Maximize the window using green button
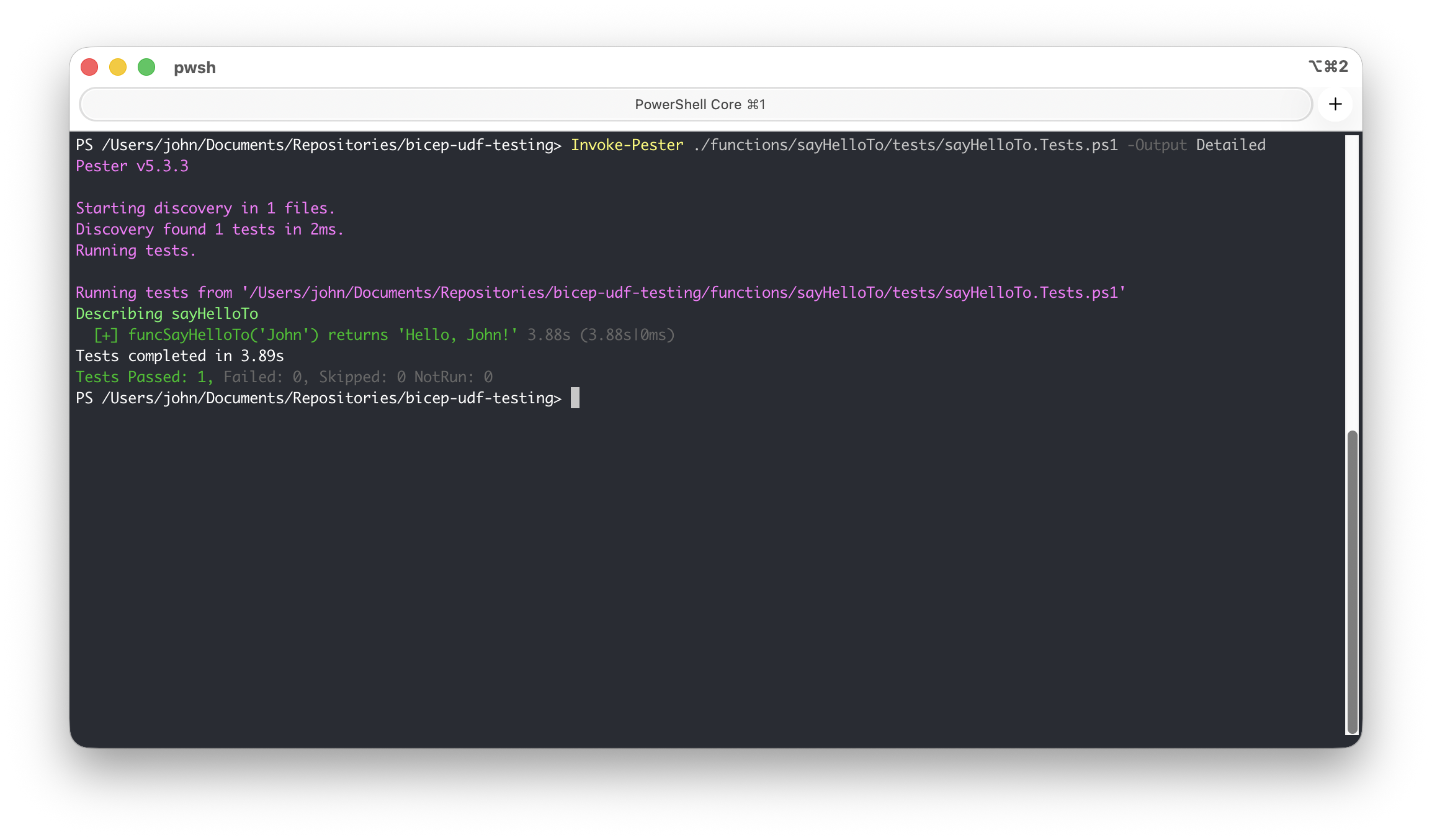Image resolution: width=1432 pixels, height=840 pixels. coord(146,67)
